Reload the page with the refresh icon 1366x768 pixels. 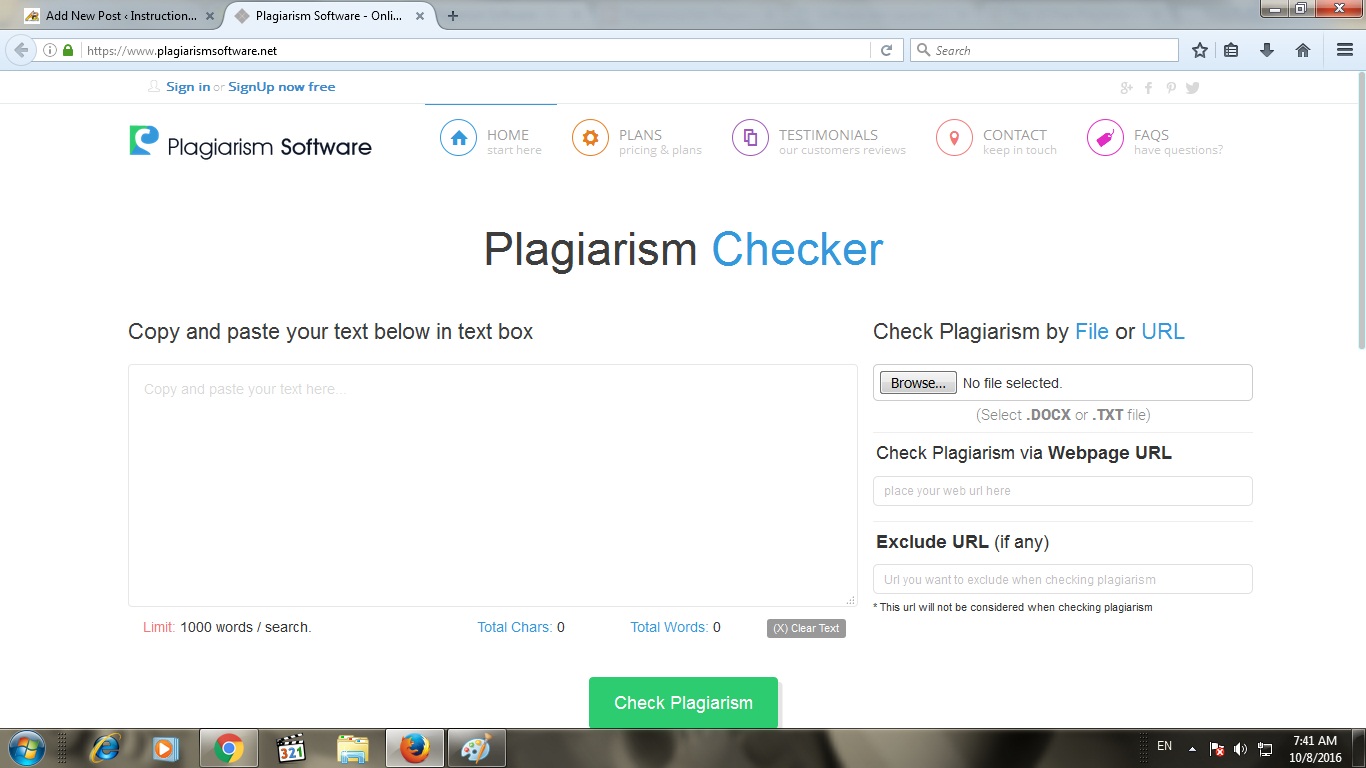click(886, 50)
